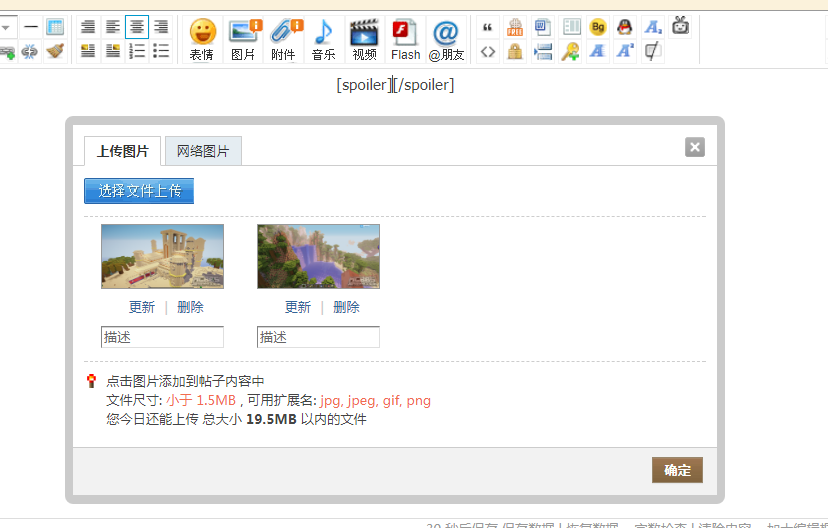Align text right
This screenshot has width=828, height=528.
pos(161,26)
